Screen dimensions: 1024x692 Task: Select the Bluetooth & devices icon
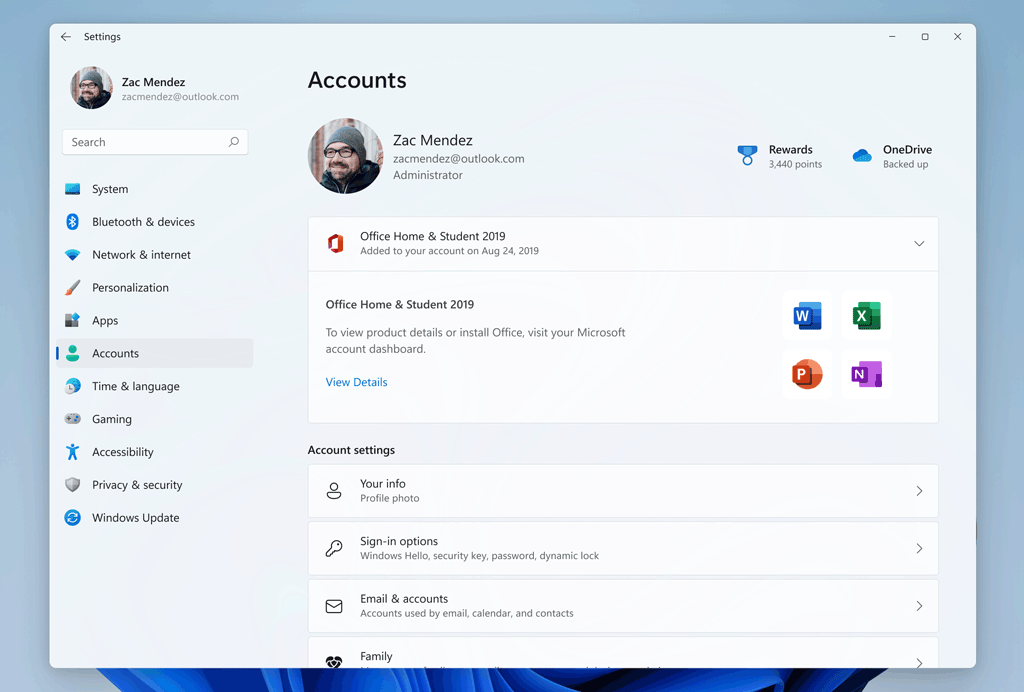tap(73, 221)
